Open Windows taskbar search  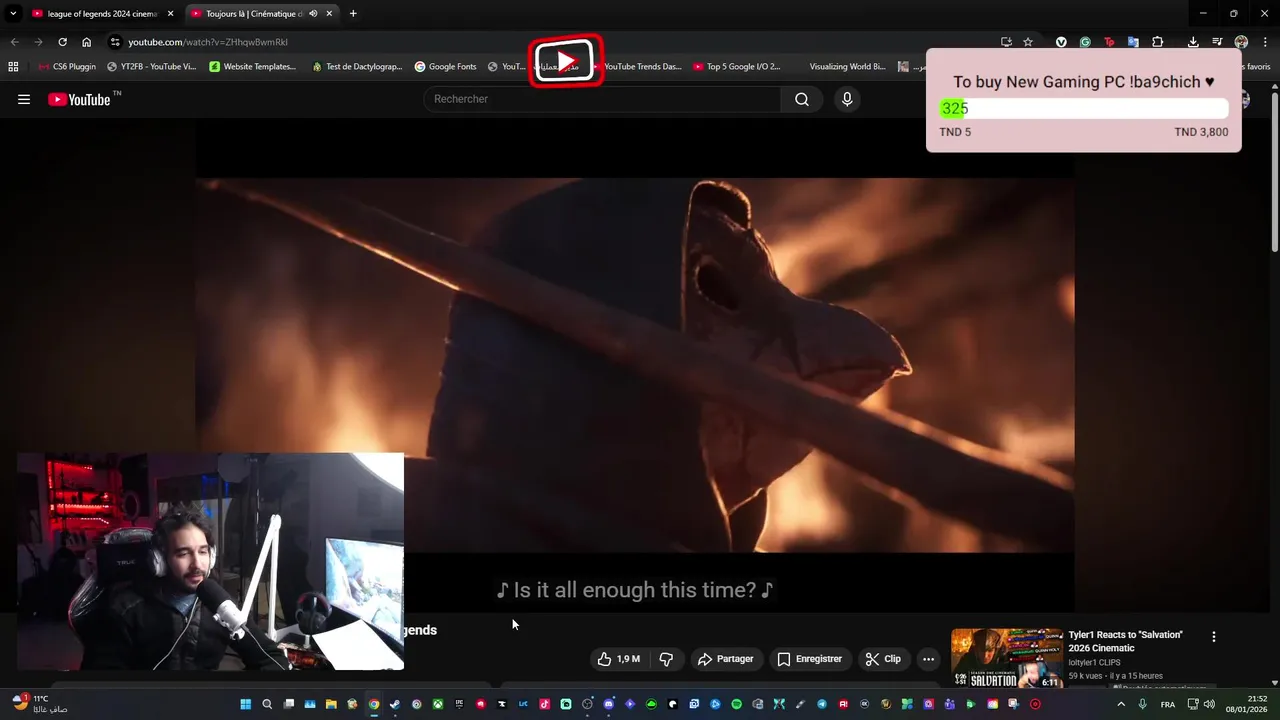pos(267,704)
